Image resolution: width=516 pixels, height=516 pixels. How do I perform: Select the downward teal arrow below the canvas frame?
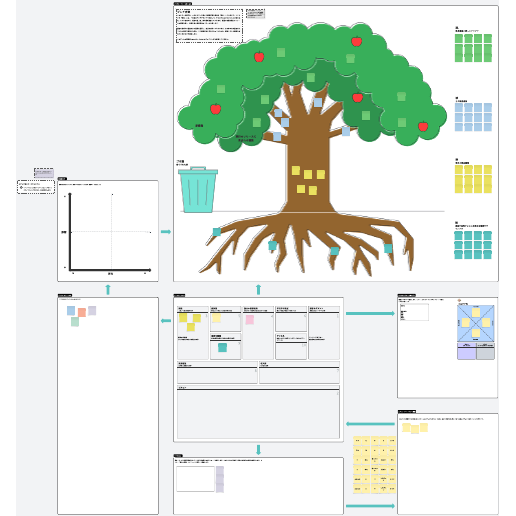click(x=258, y=450)
